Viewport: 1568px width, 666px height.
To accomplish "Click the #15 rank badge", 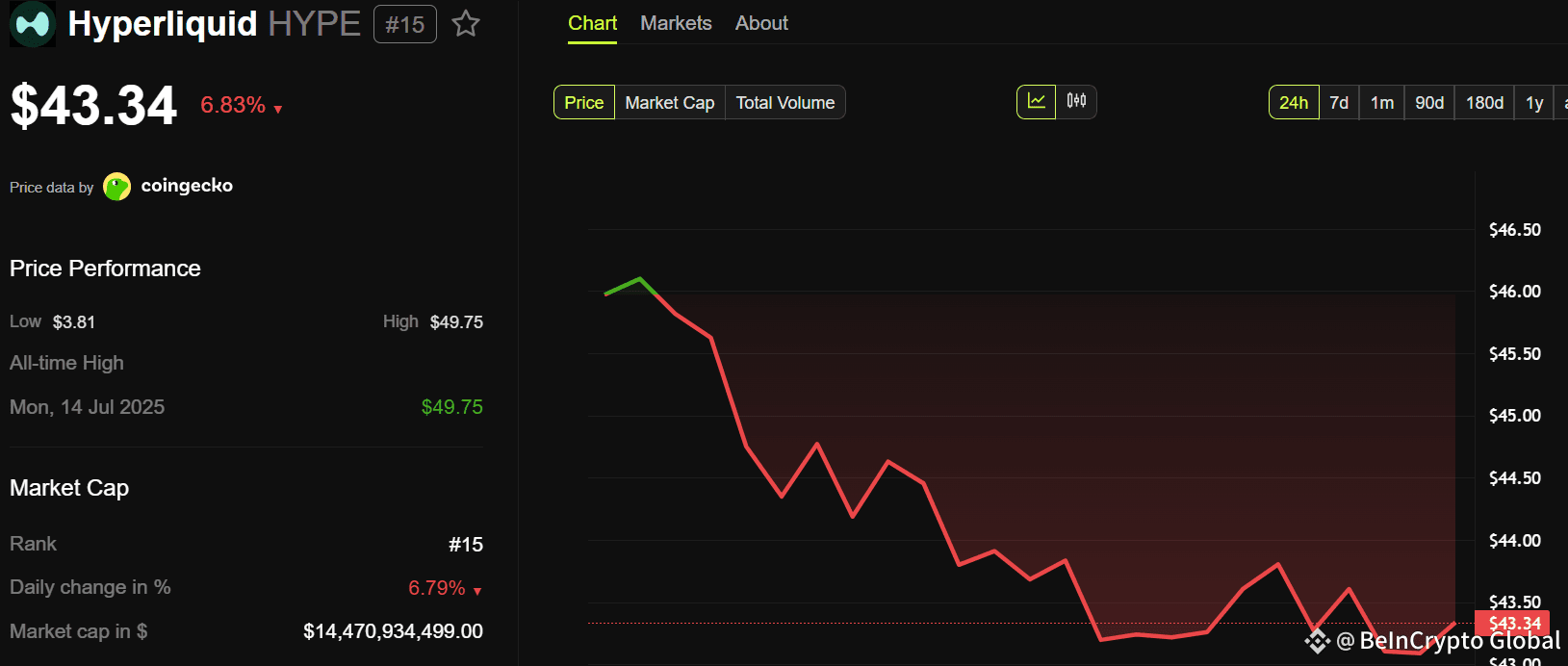I will pyautogui.click(x=405, y=24).
